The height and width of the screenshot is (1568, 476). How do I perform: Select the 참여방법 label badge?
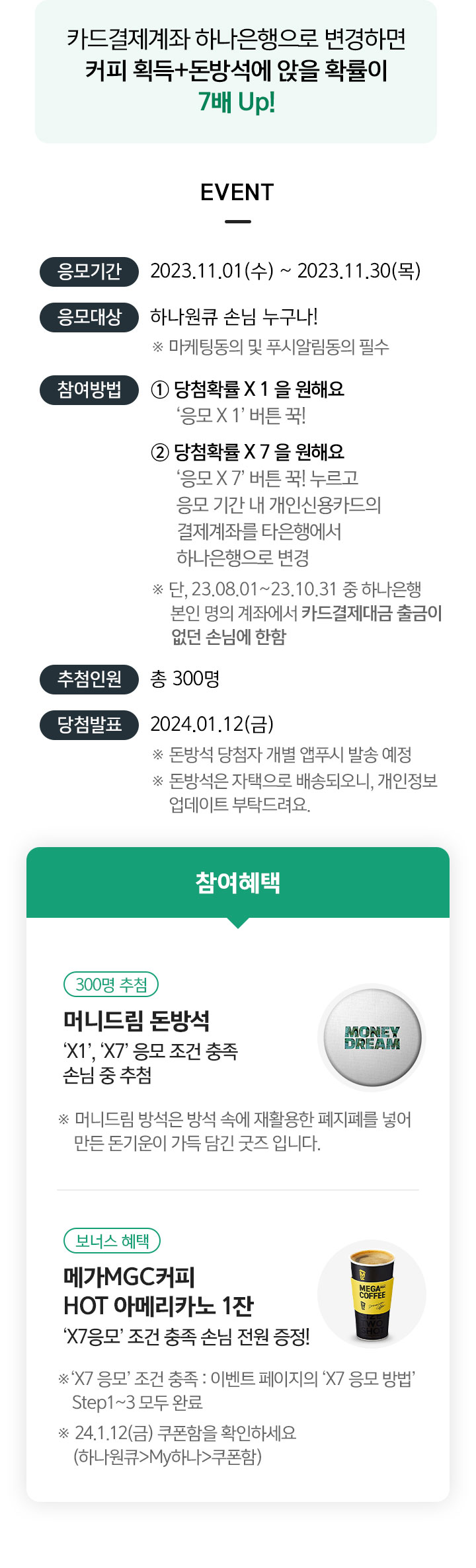point(89,390)
